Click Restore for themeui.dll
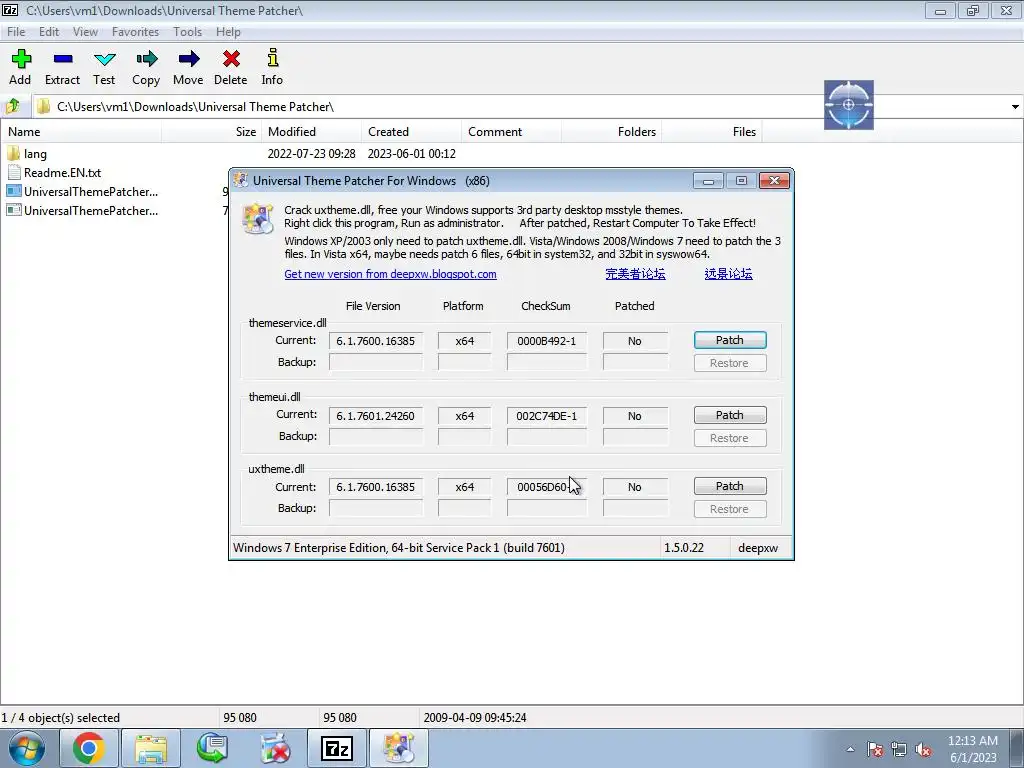Viewport: 1024px width, 768px height. point(729,438)
